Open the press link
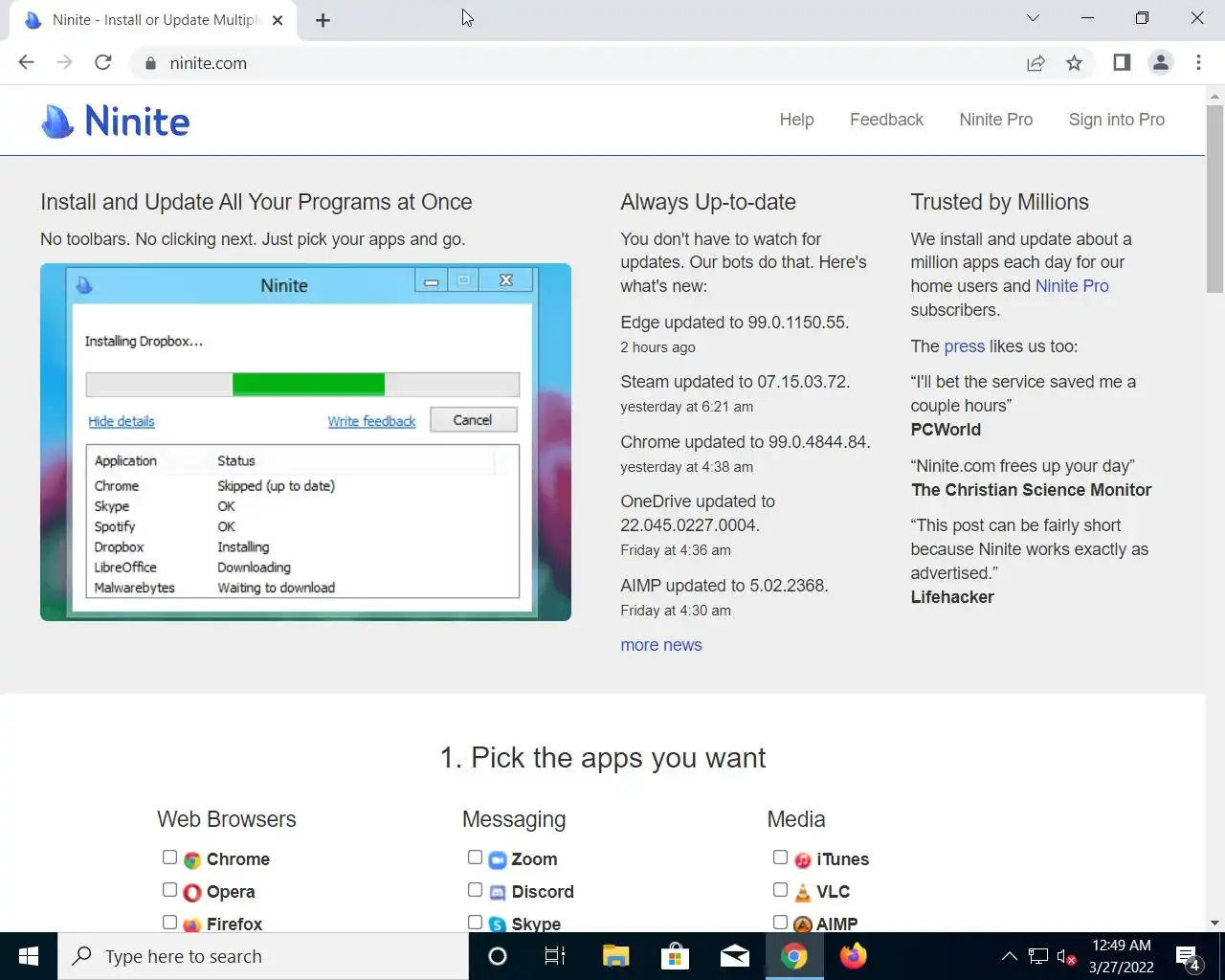 click(964, 346)
